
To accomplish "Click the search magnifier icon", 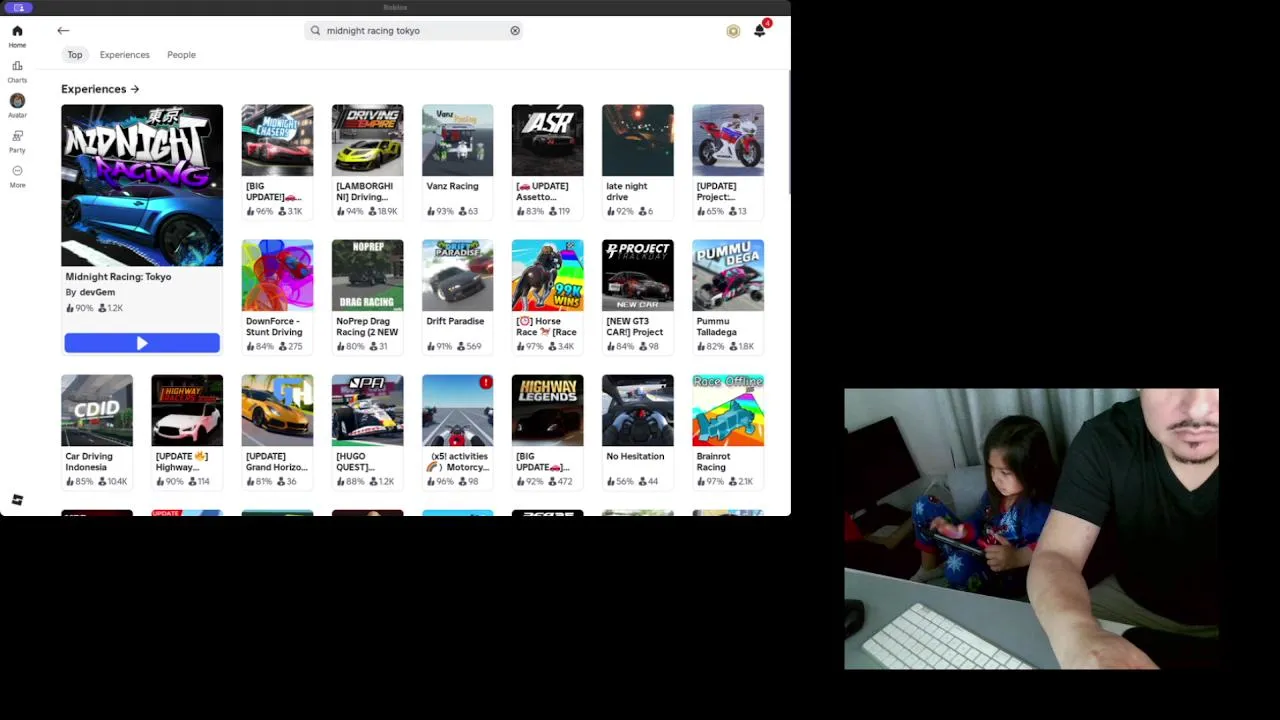I will [x=316, y=31].
